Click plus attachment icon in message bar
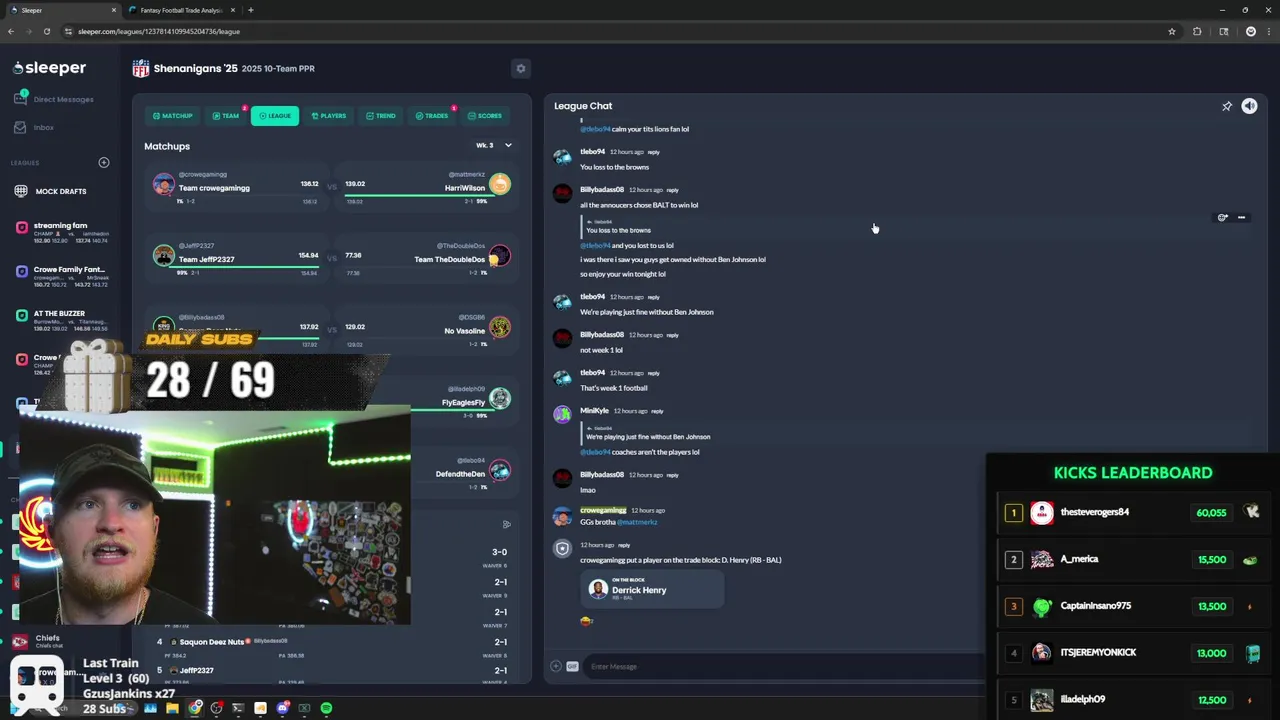1280x720 pixels. pyautogui.click(x=556, y=666)
